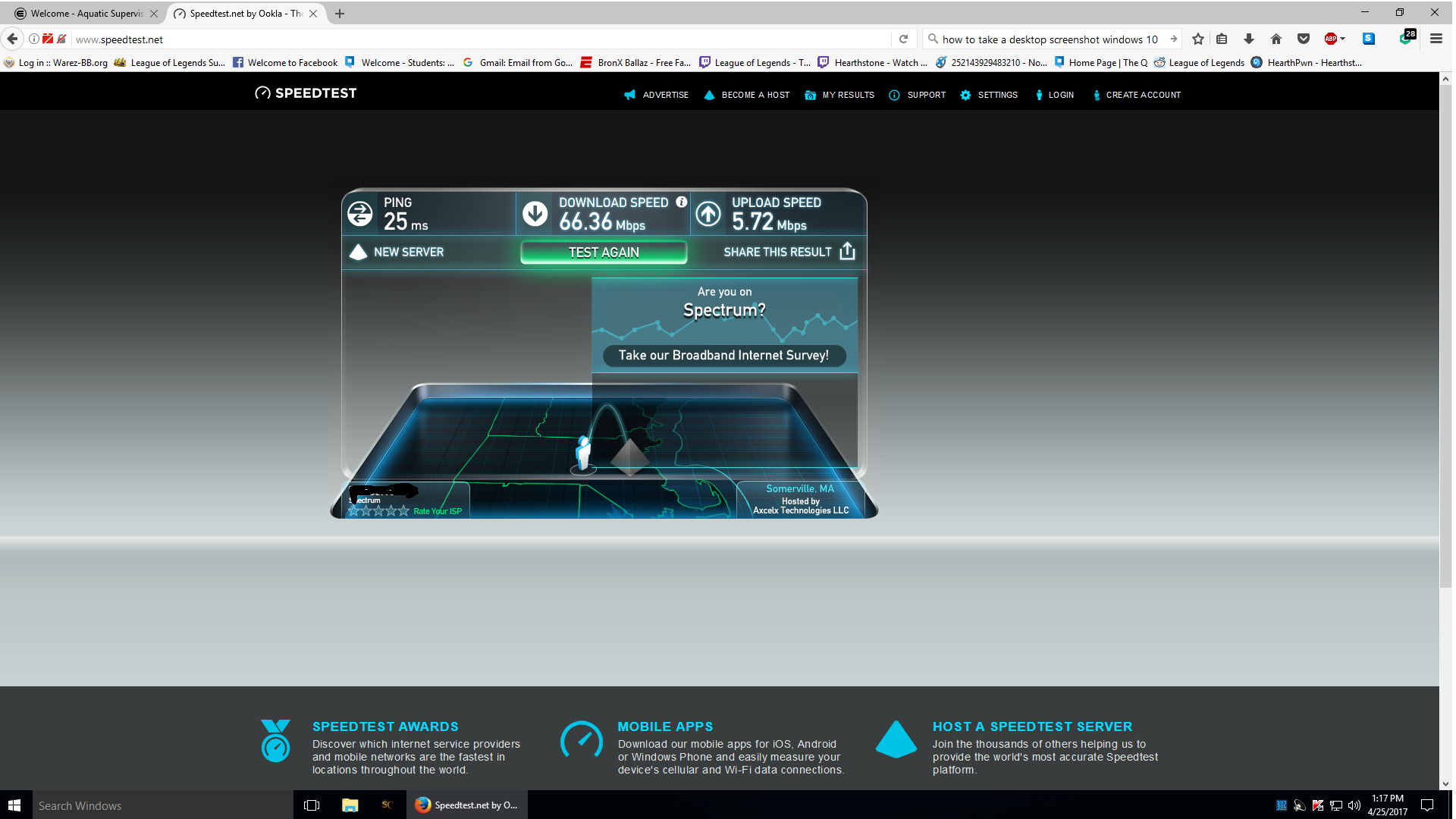Open Mobile Apps section
Image resolution: width=1456 pixels, height=819 pixels.
point(665,726)
